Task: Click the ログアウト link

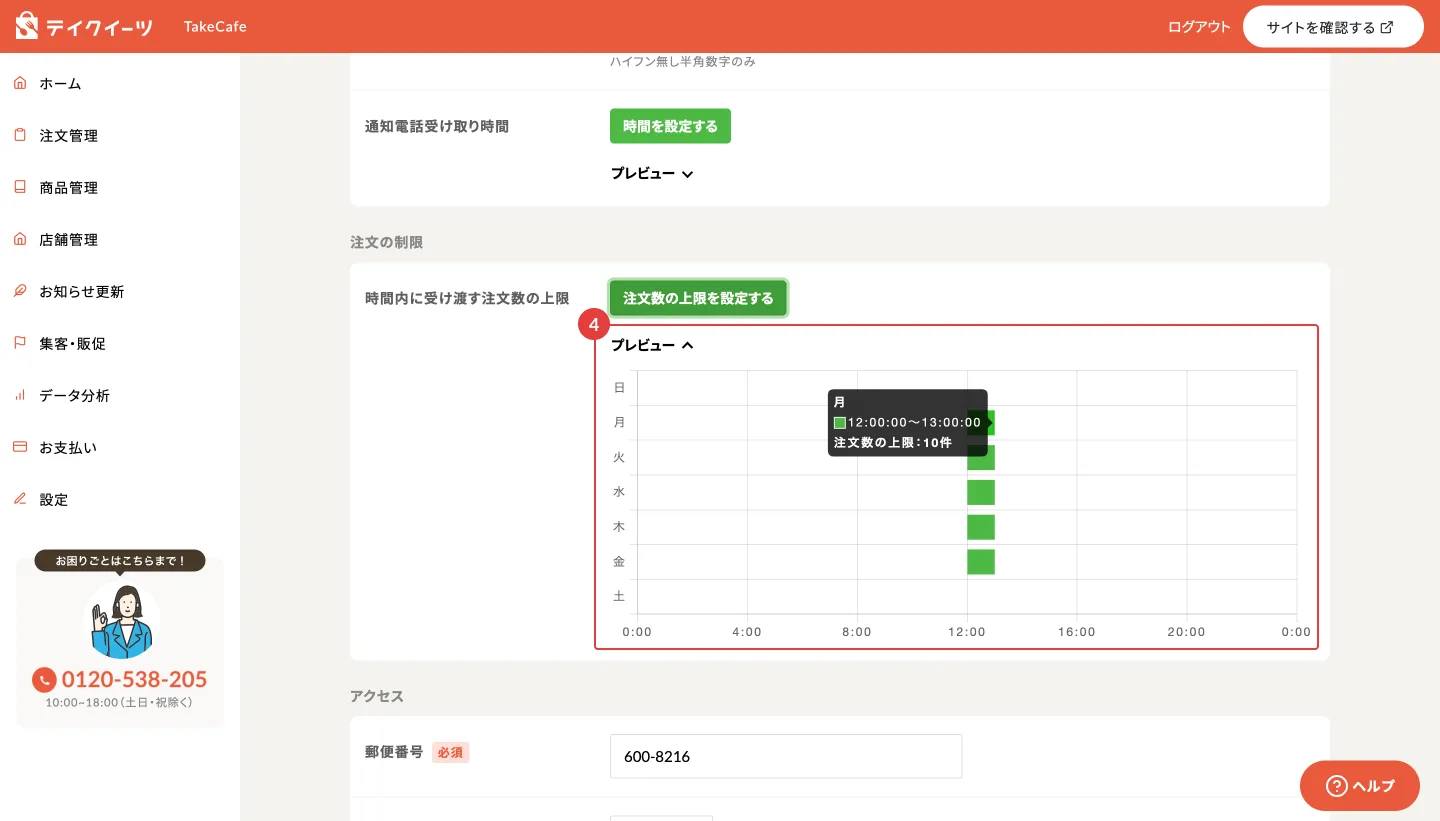Action: [1199, 27]
